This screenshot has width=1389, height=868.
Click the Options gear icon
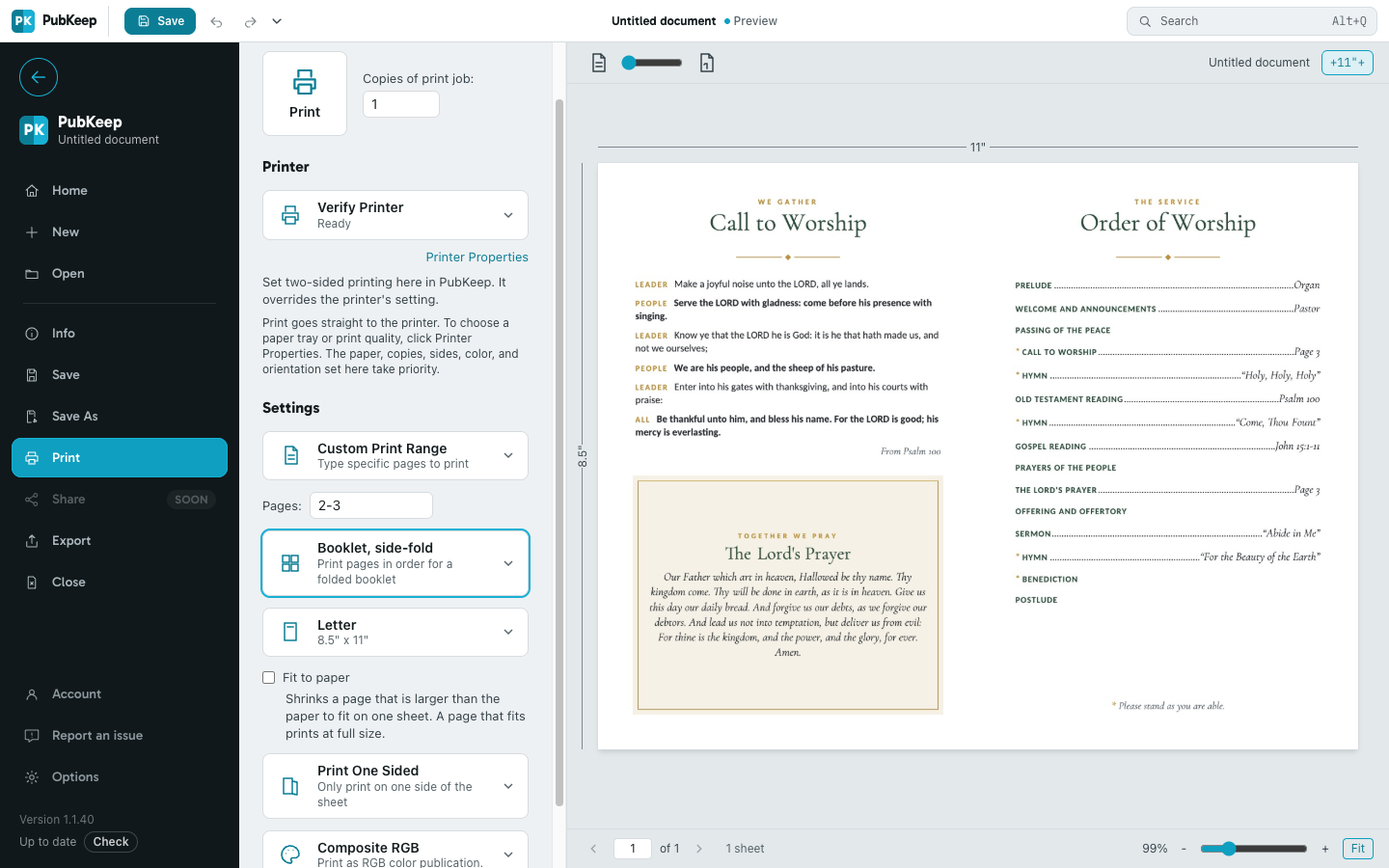[32, 777]
